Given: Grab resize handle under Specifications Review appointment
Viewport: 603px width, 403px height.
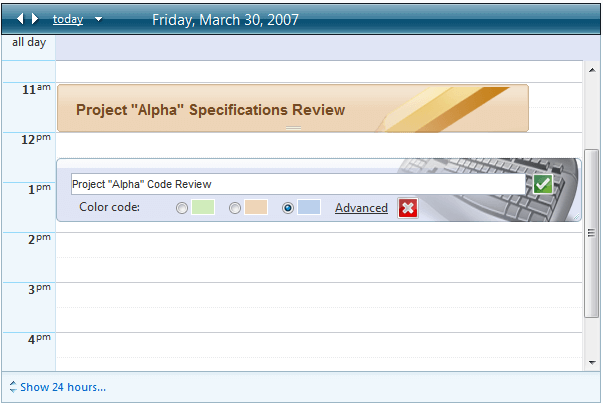Looking at the screenshot, I should tap(292, 129).
